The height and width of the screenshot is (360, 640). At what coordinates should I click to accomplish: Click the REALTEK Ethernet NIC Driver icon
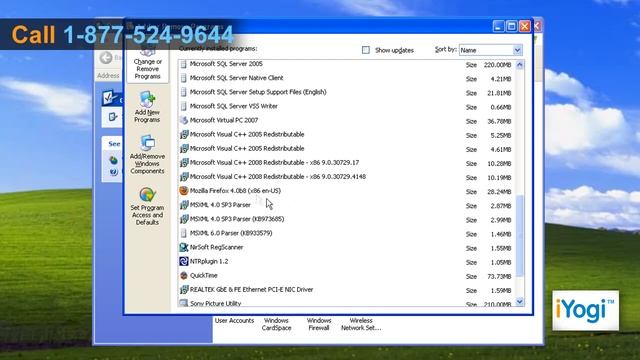(x=184, y=289)
